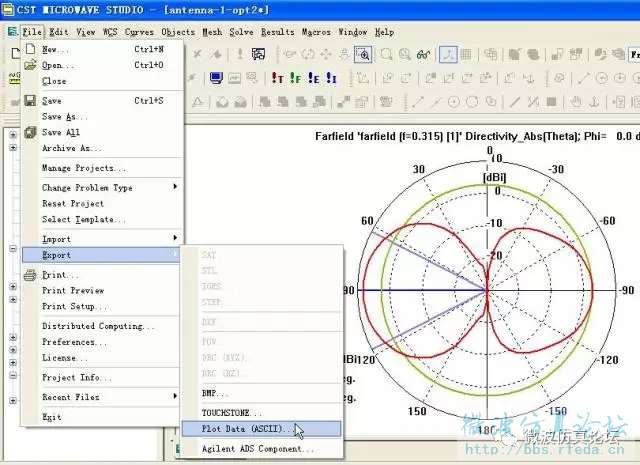Open License... dialog
Screen dimensions: 640x465
pyautogui.click(x=102, y=358)
